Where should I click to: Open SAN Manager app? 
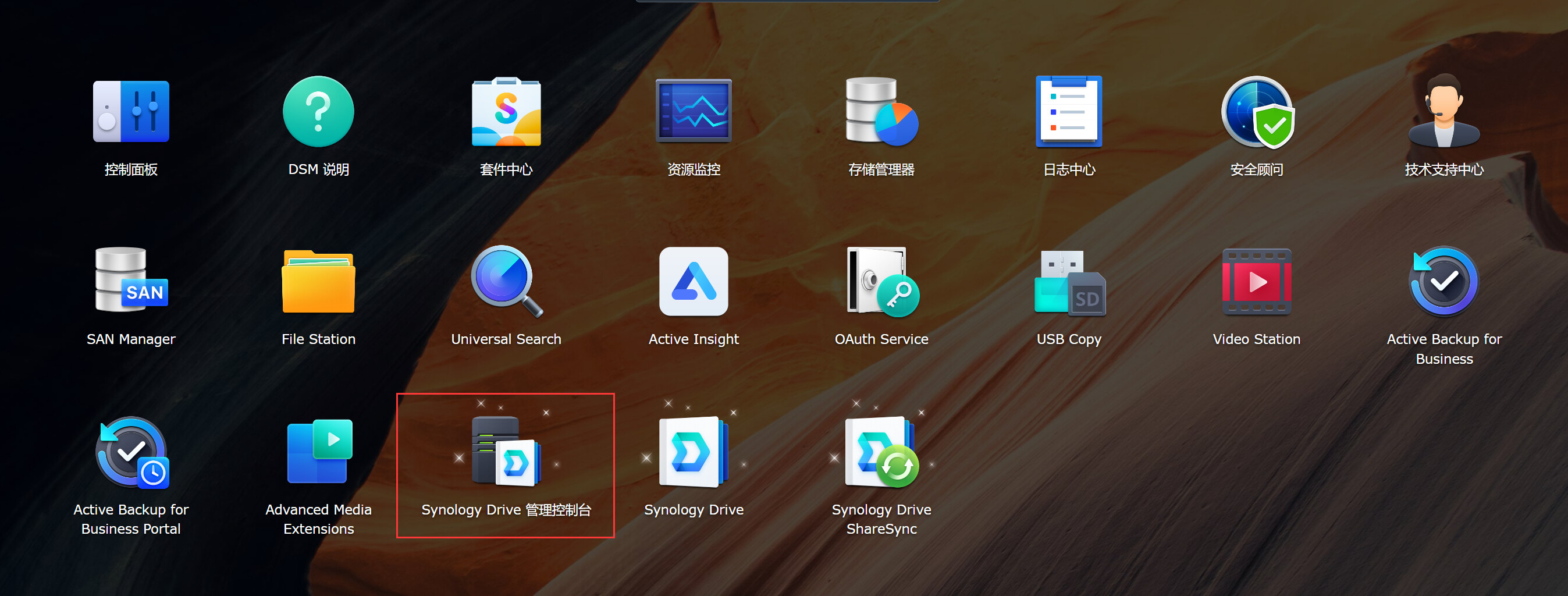pyautogui.click(x=131, y=281)
